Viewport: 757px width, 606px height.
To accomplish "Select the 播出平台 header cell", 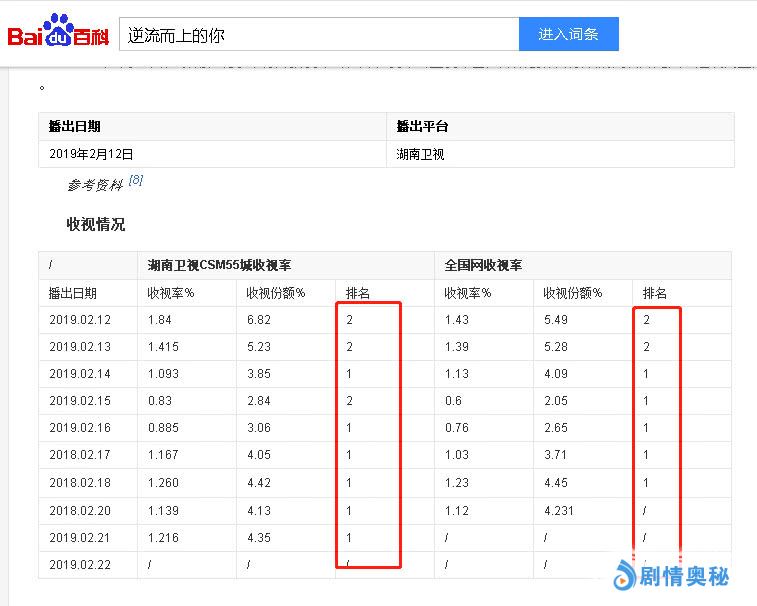I will pyautogui.click(x=422, y=126).
